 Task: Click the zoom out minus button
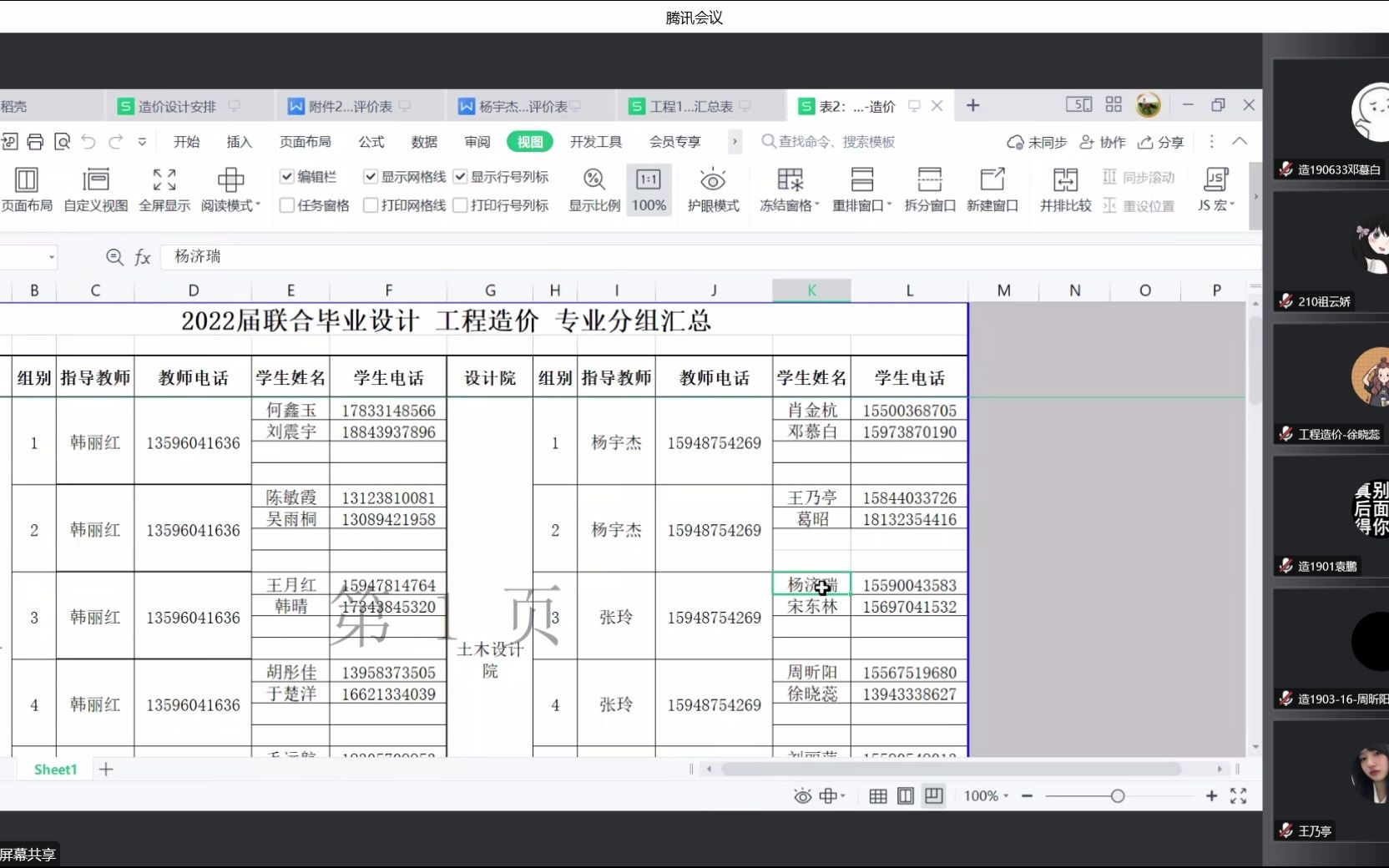click(x=1028, y=796)
